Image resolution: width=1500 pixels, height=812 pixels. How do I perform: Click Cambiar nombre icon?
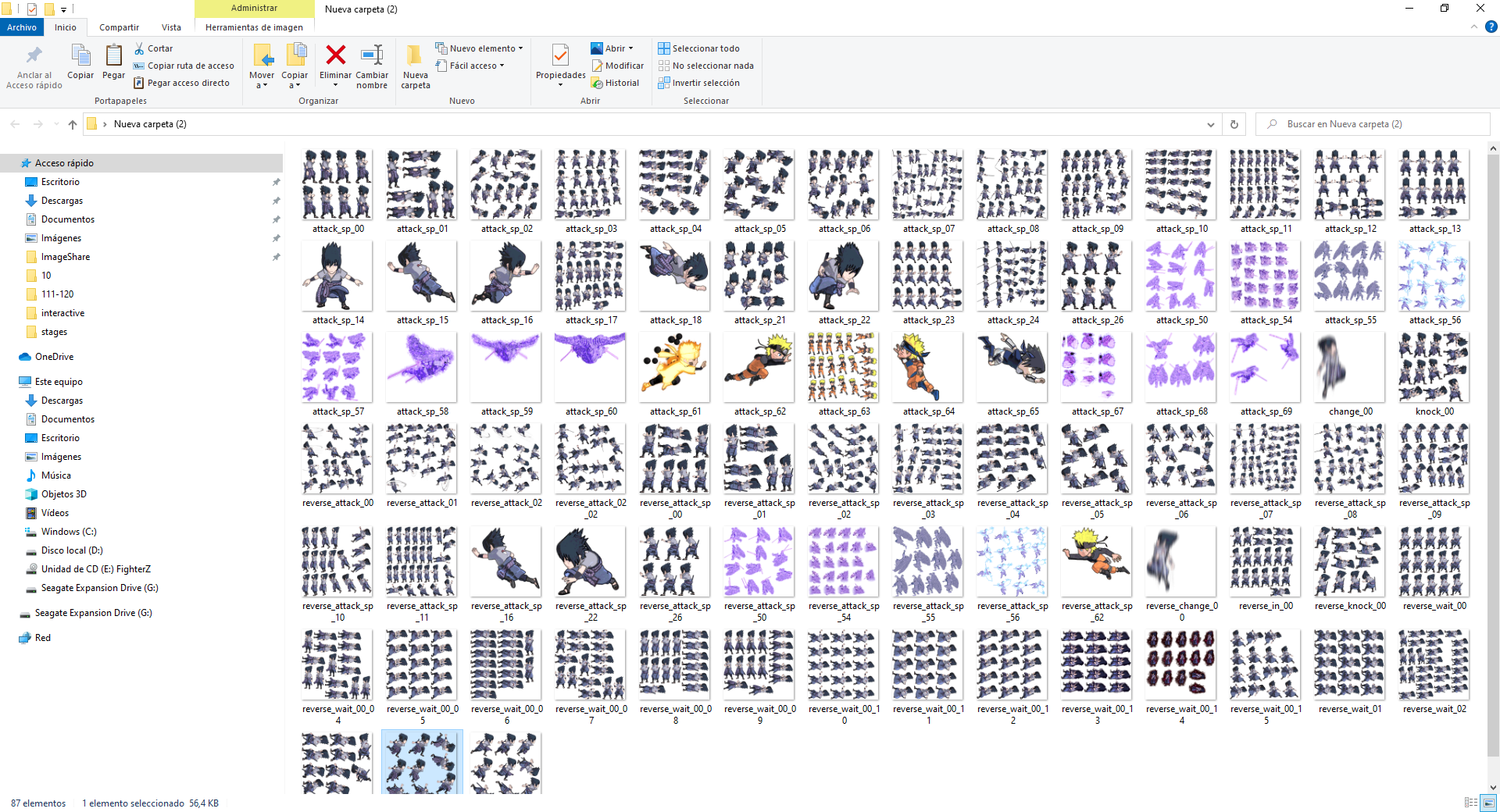click(x=372, y=55)
